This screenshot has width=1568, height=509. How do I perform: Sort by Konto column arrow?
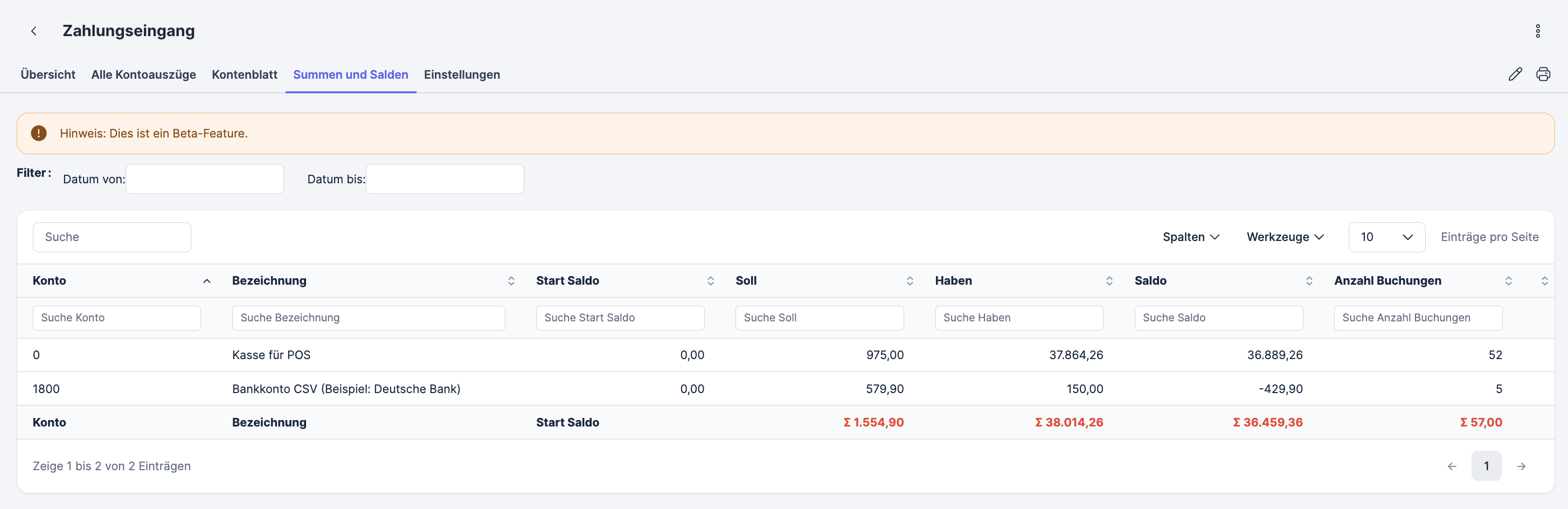click(207, 281)
